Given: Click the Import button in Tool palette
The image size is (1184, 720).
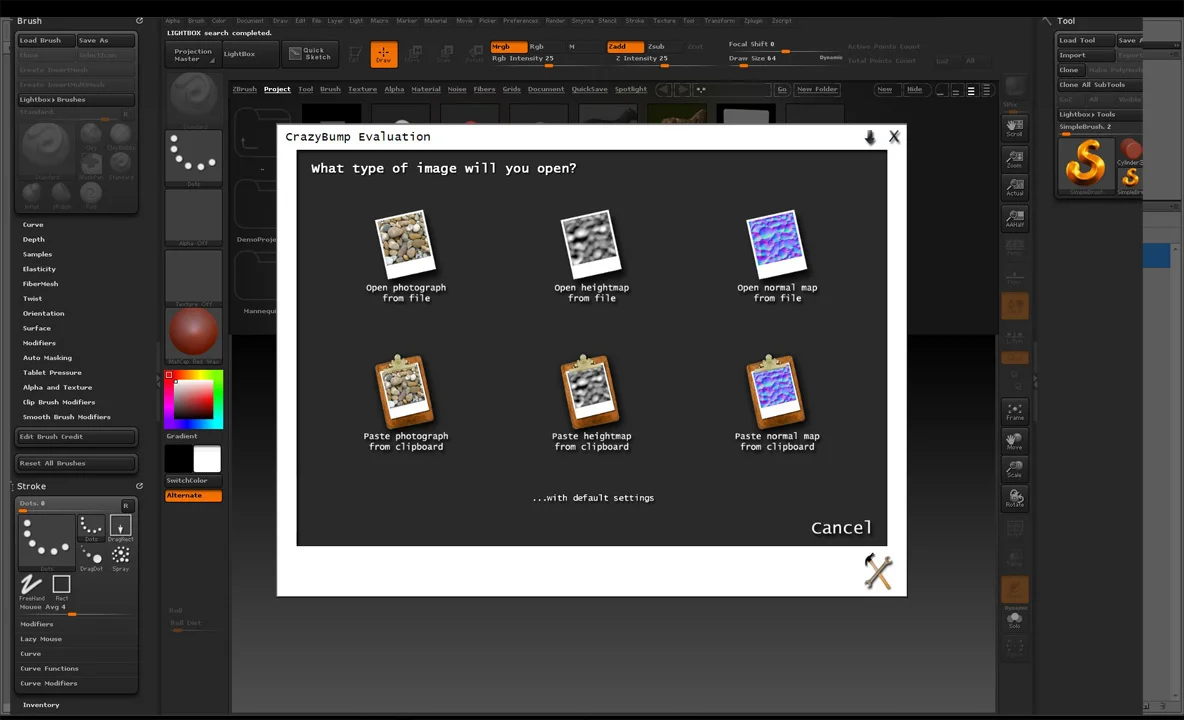Looking at the screenshot, I should [x=1085, y=55].
